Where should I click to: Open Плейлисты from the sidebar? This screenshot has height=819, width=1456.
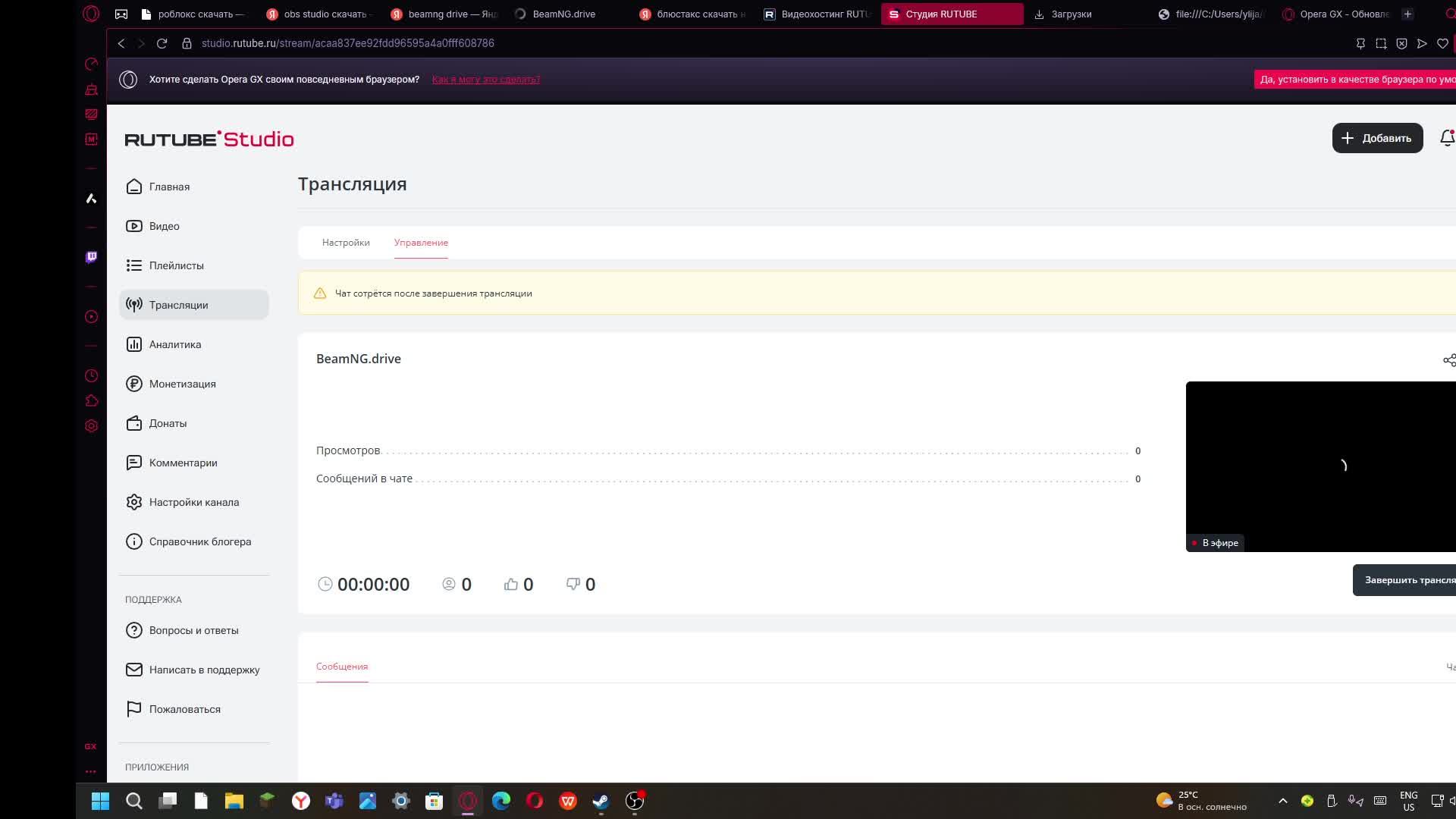point(176,265)
